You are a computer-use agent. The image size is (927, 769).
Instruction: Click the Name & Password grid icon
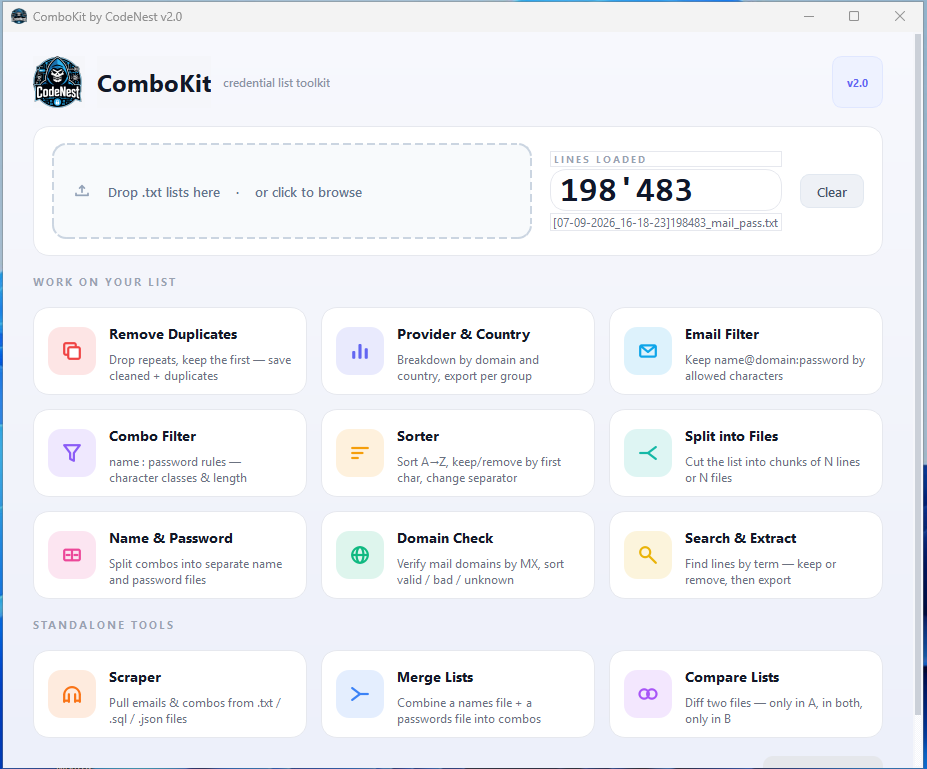[72, 555]
